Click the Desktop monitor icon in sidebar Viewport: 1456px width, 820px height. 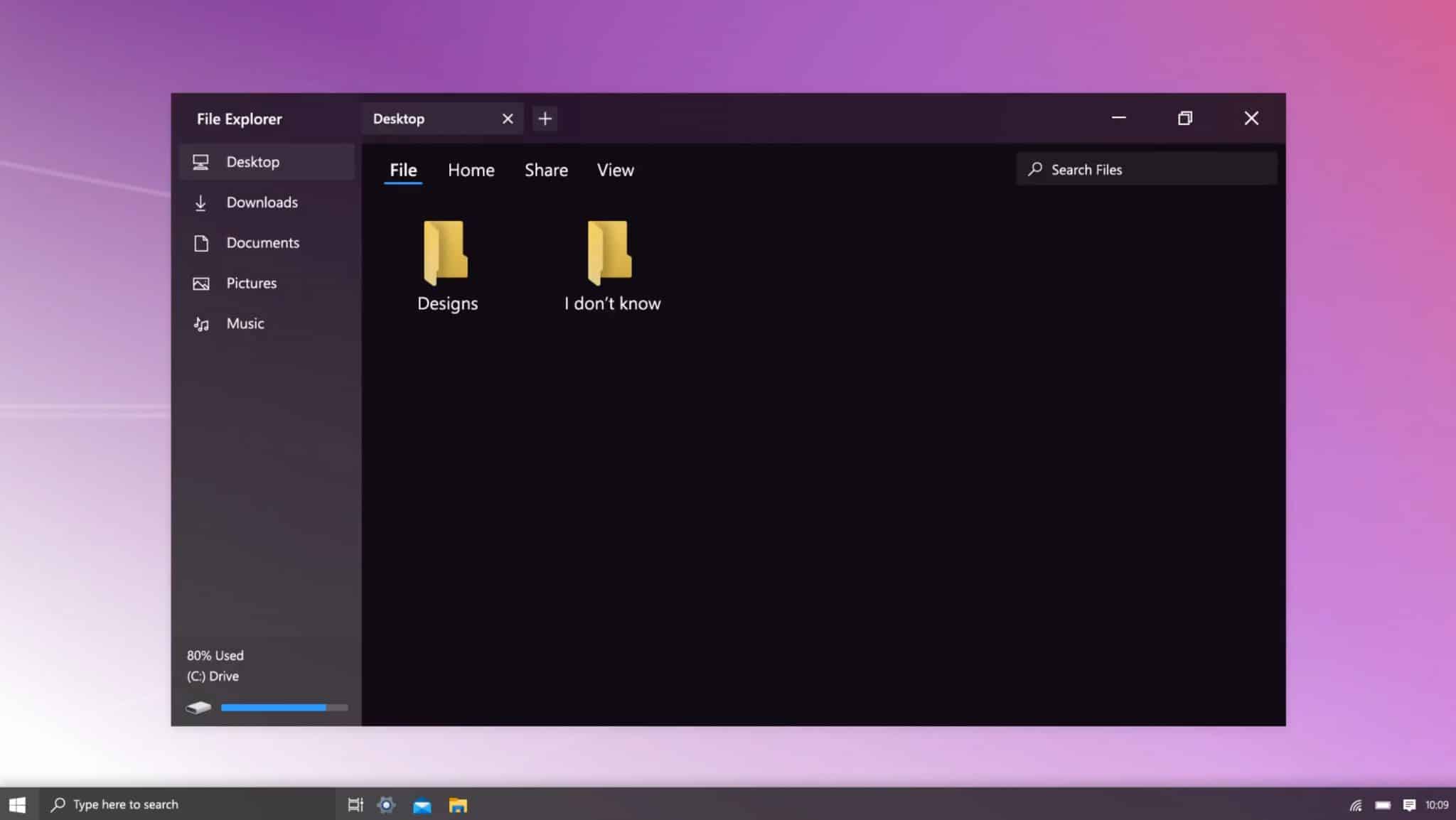coord(201,161)
